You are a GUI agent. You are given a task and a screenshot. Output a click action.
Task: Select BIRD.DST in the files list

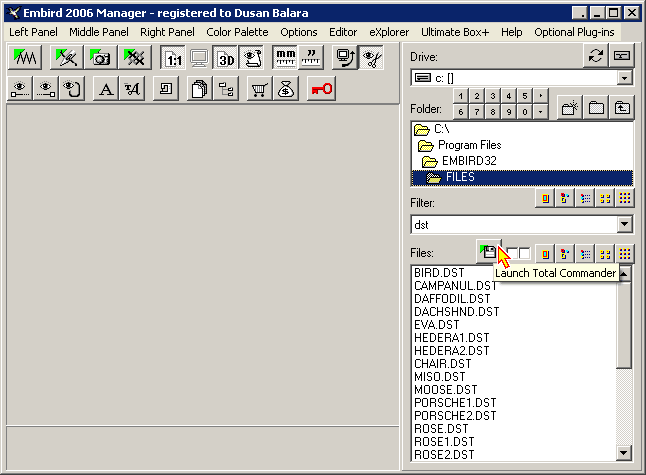[441, 272]
